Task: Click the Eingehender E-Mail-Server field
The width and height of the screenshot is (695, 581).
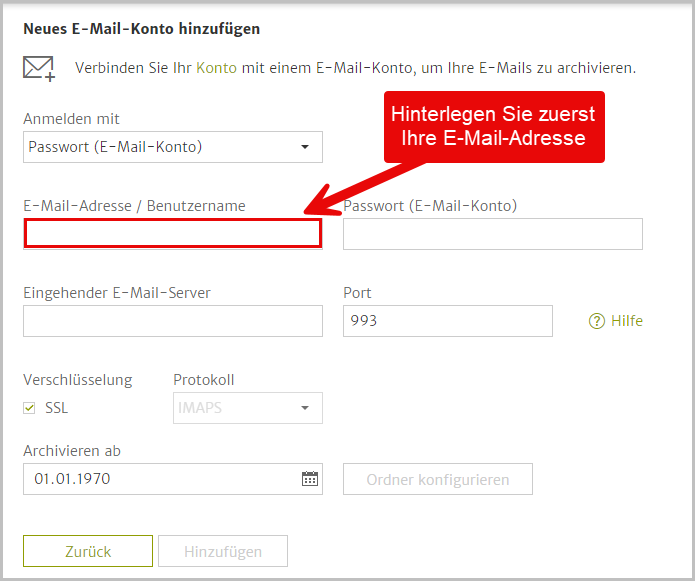Action: (x=173, y=321)
